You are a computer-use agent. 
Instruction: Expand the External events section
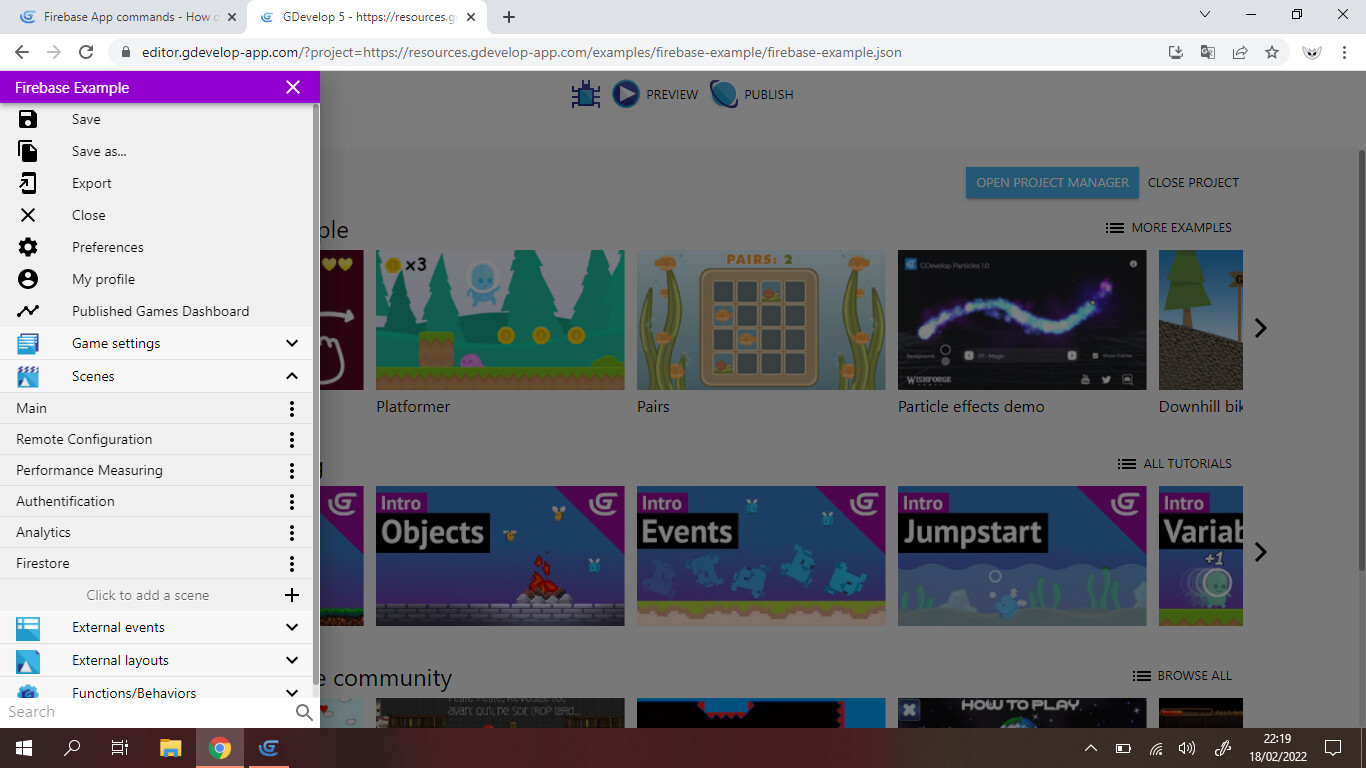click(x=292, y=627)
